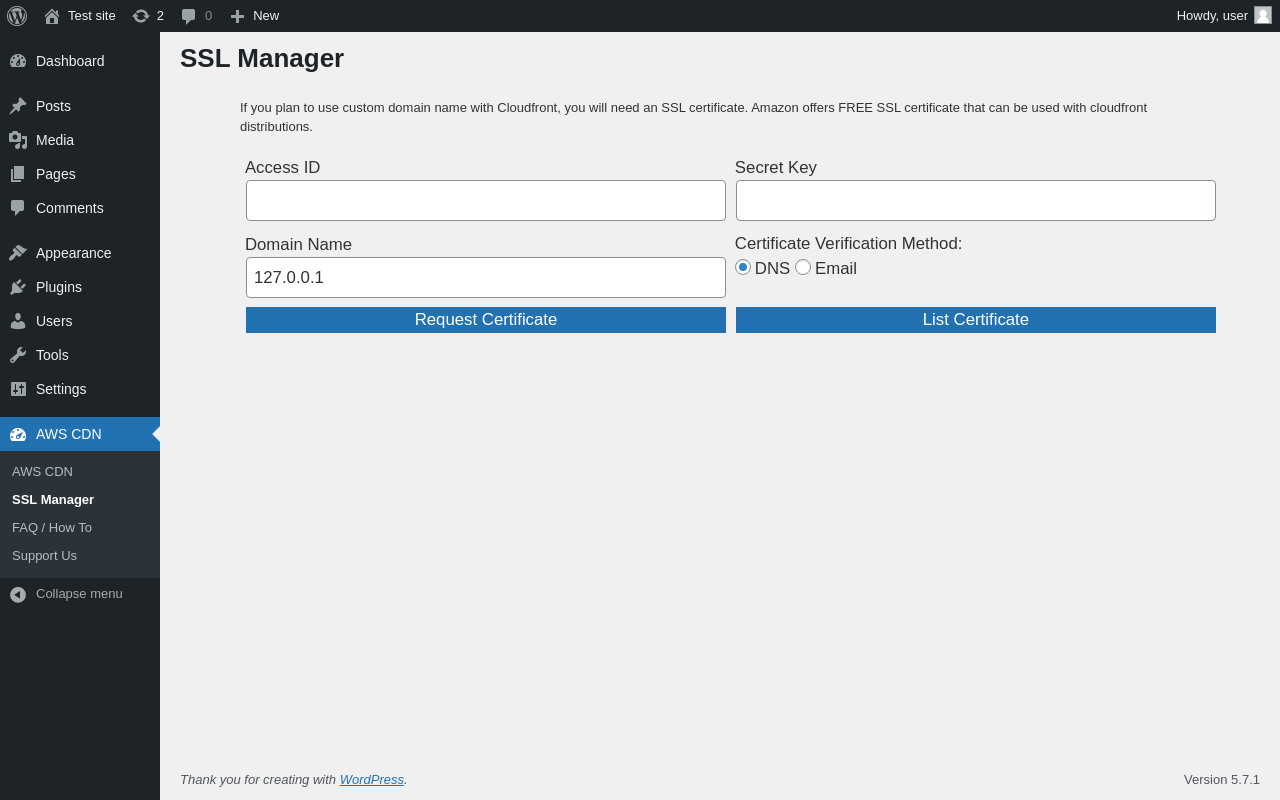Click the Posts pushpin icon
1280x800 pixels.
click(18, 106)
